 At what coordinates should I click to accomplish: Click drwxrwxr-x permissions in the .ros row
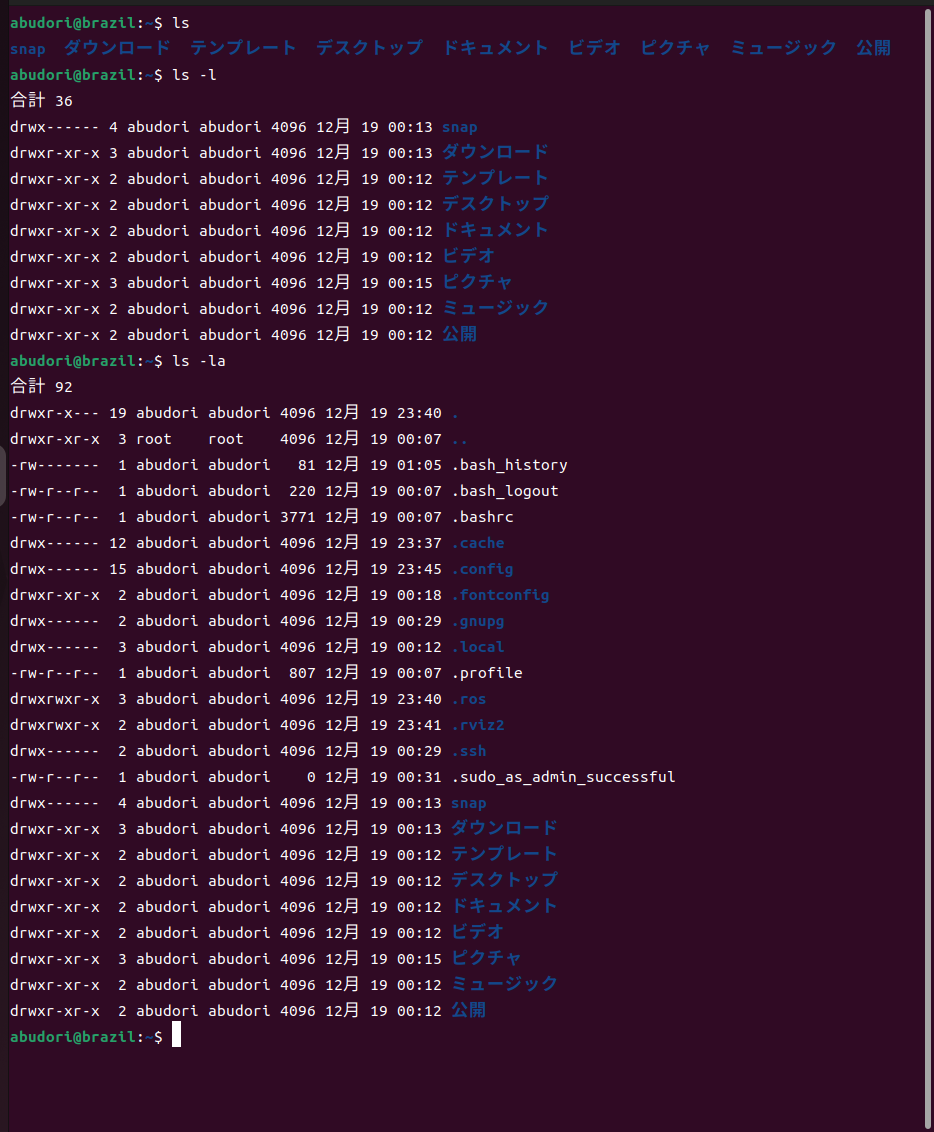point(55,699)
